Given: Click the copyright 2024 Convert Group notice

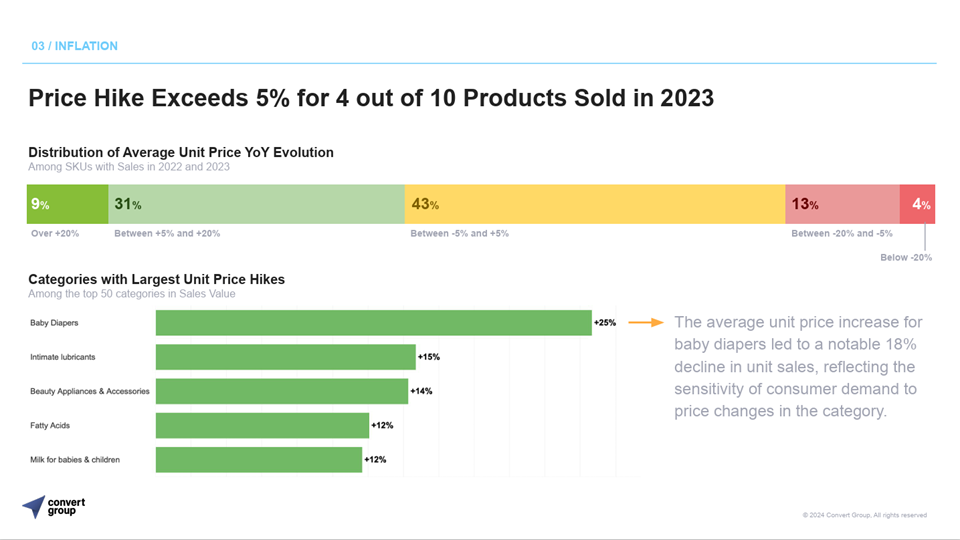Looking at the screenshot, I should (864, 515).
